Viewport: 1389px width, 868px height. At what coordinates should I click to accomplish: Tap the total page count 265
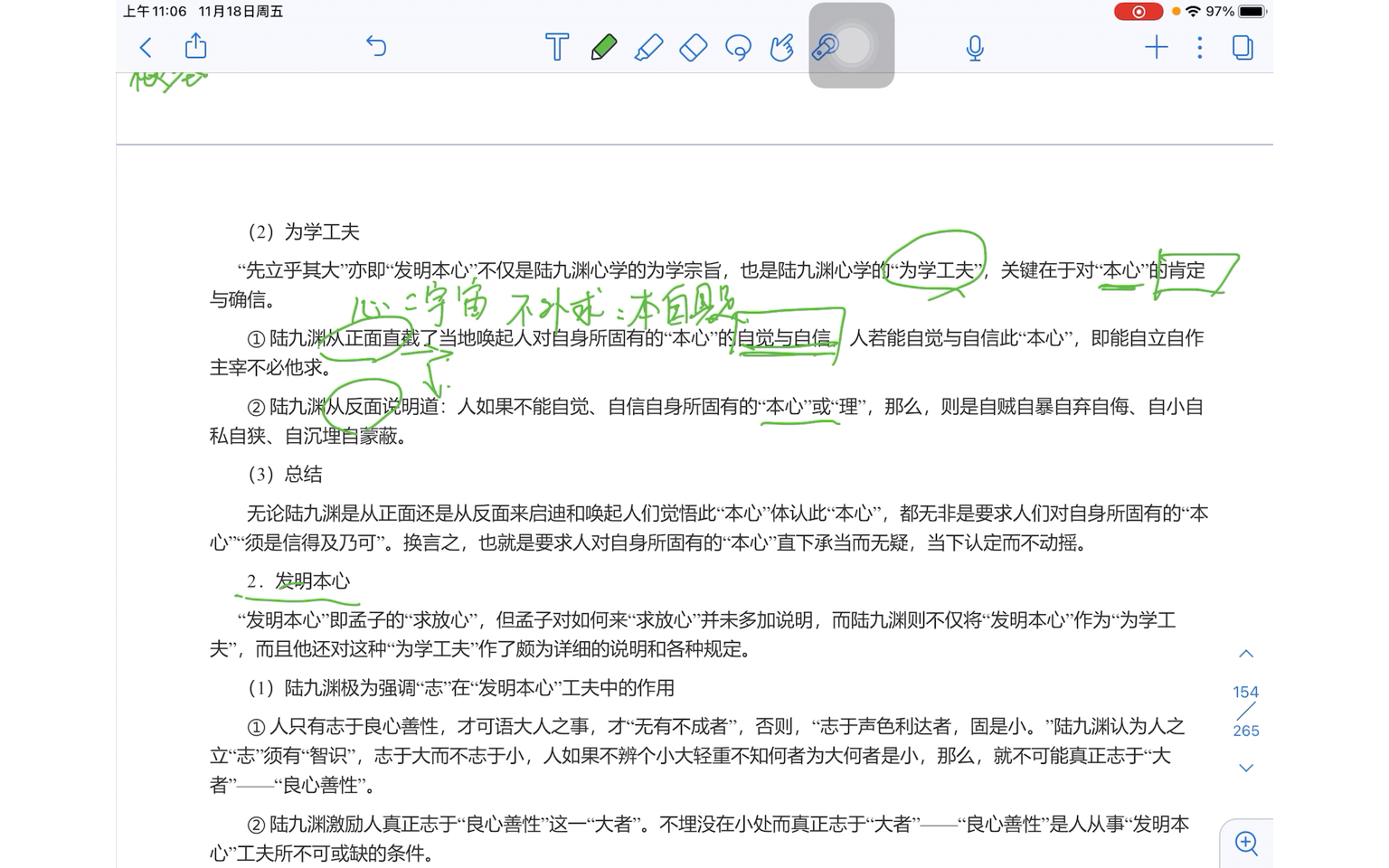point(1245,731)
